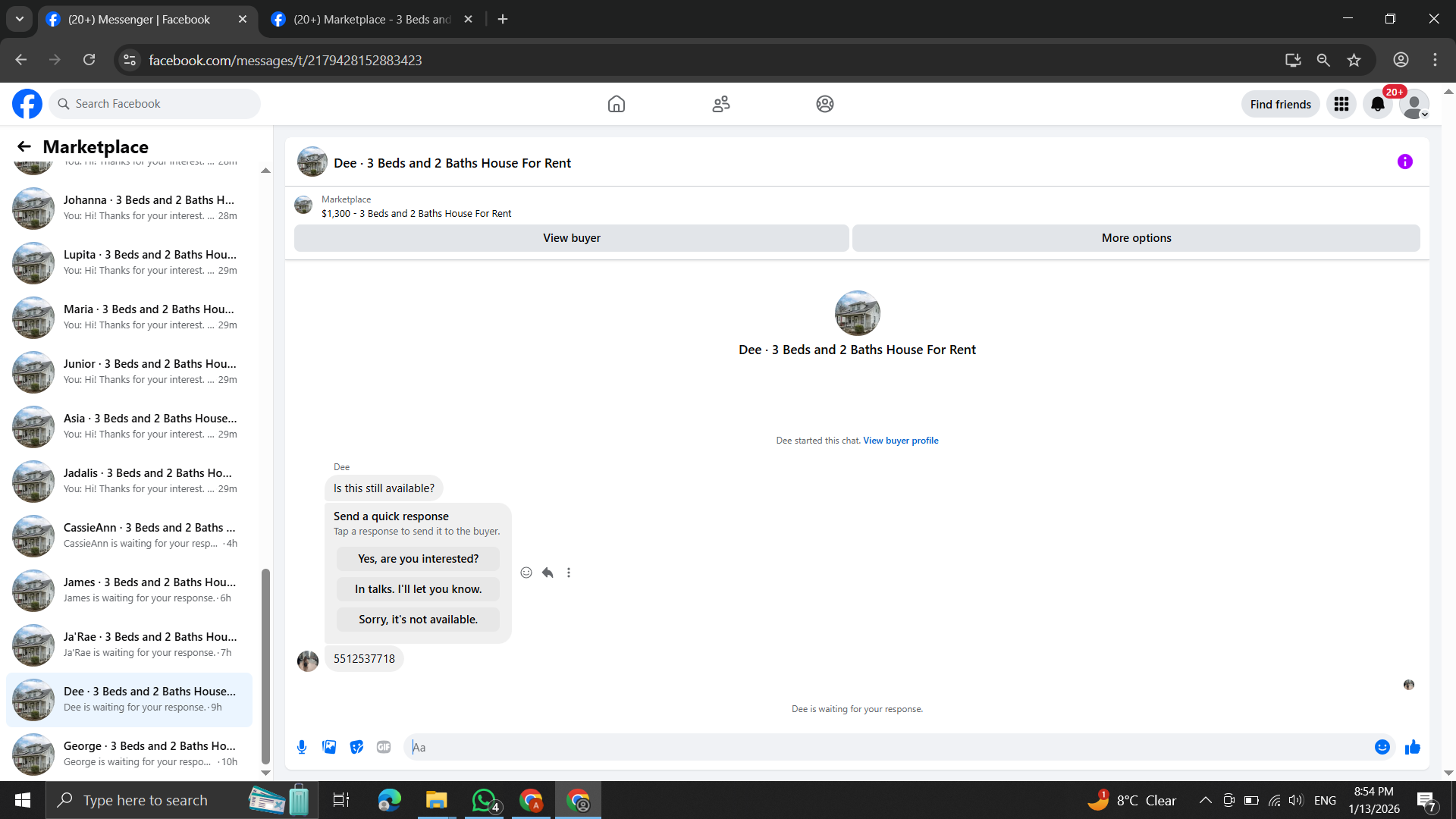Viewport: 1456px width, 819px height.
Task: Open the Facebook apps grid menu
Action: [x=1341, y=104]
